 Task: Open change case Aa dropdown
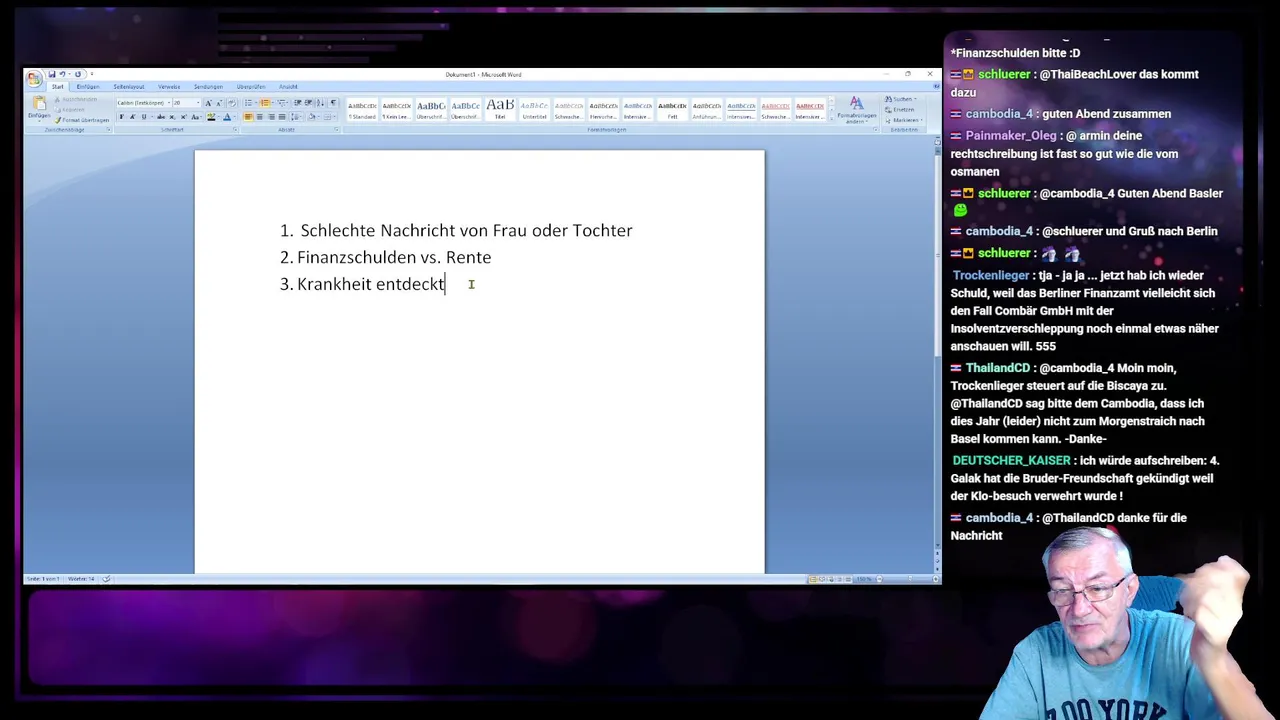click(196, 117)
